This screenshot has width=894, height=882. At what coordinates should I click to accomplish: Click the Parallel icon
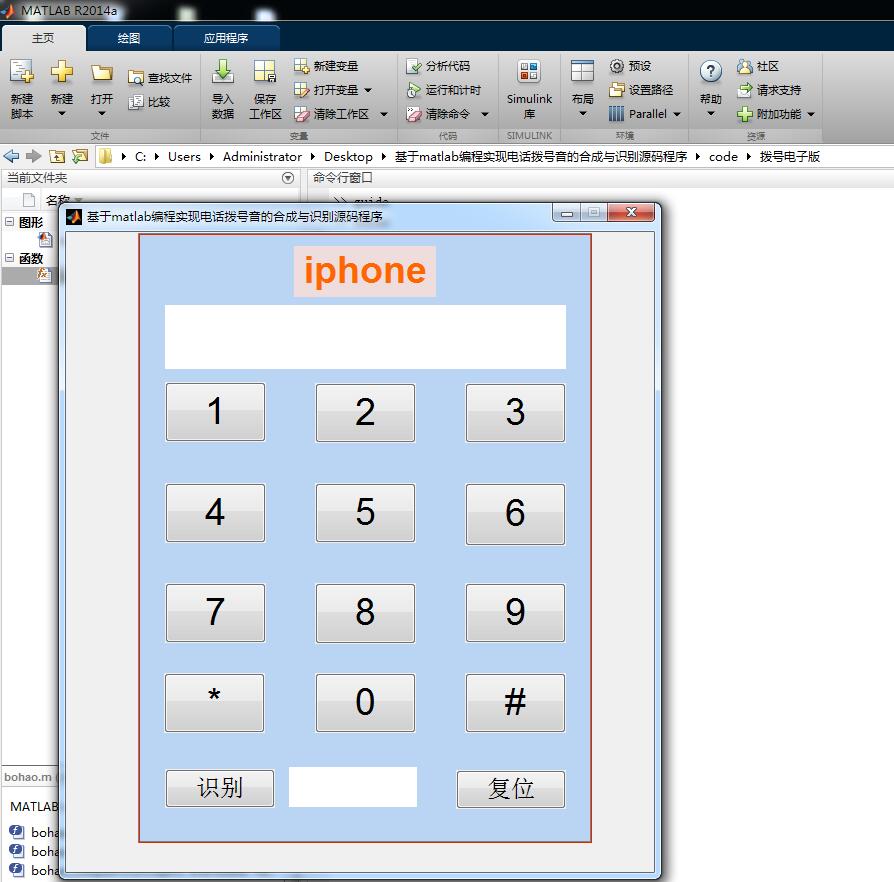pyautogui.click(x=616, y=114)
